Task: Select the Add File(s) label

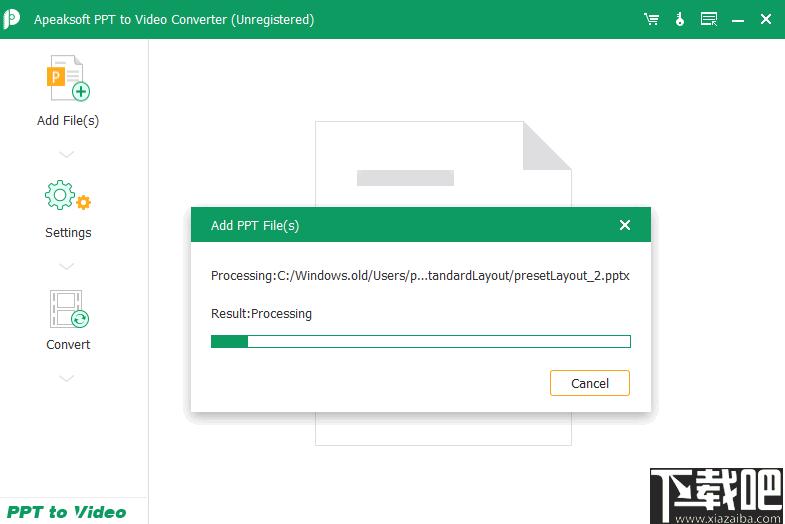Action: (x=68, y=121)
